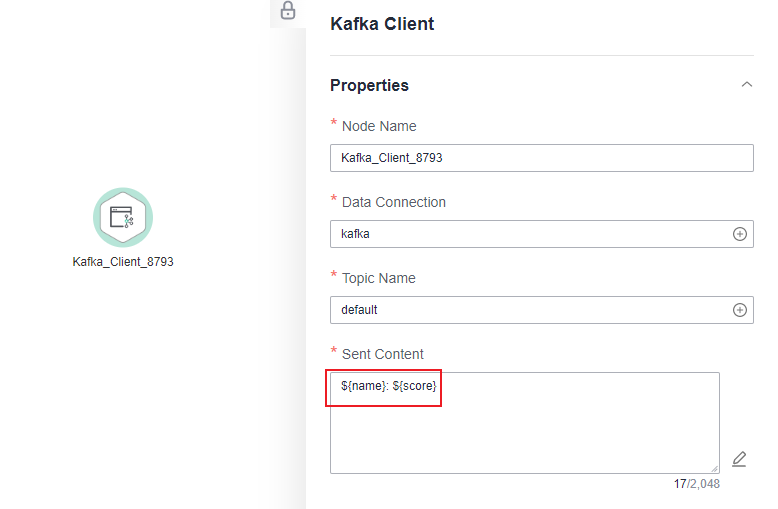Click the Properties section heading

(x=369, y=85)
